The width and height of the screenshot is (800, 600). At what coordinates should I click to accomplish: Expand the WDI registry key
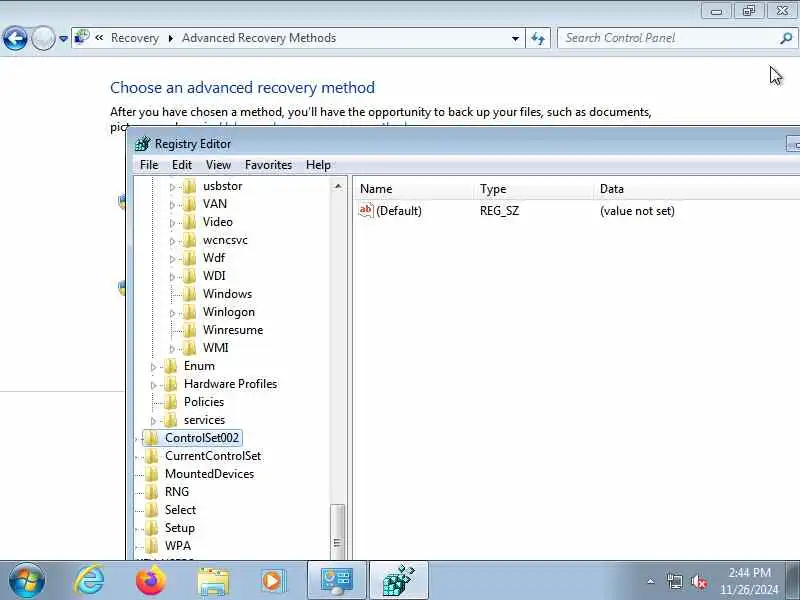[172, 277]
